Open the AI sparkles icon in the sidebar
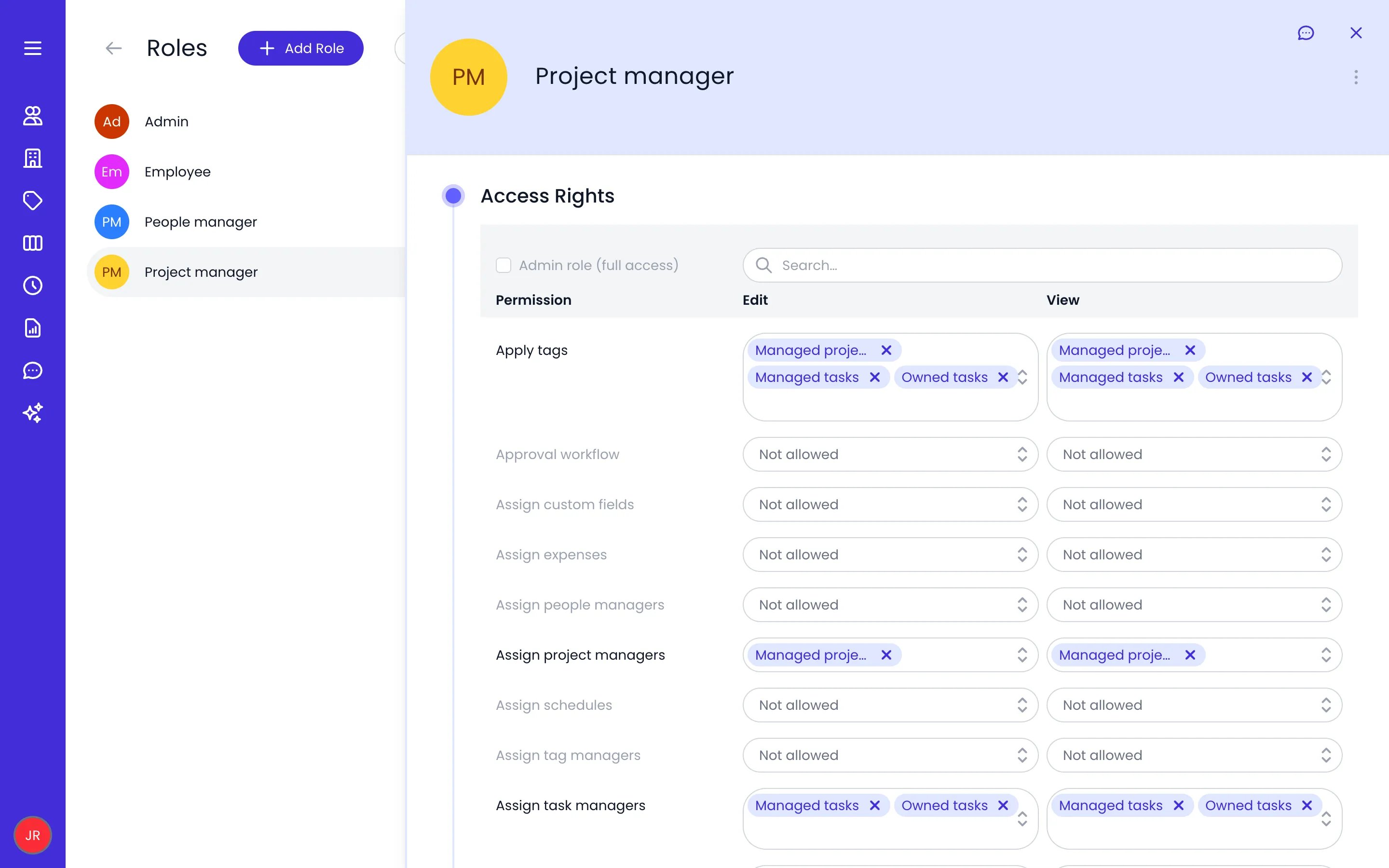 (x=33, y=413)
